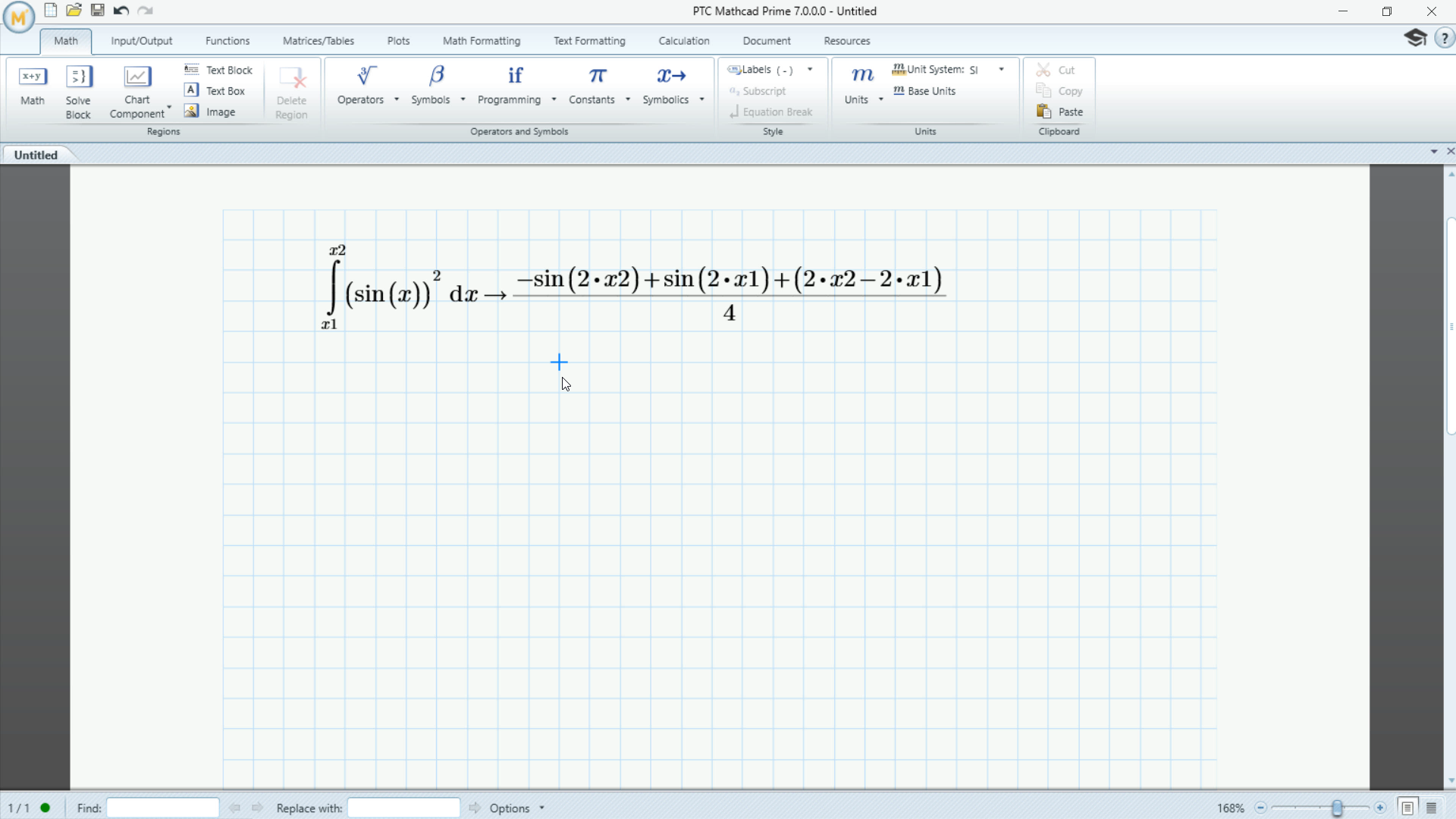Expand the Labels dropdown

(x=810, y=70)
